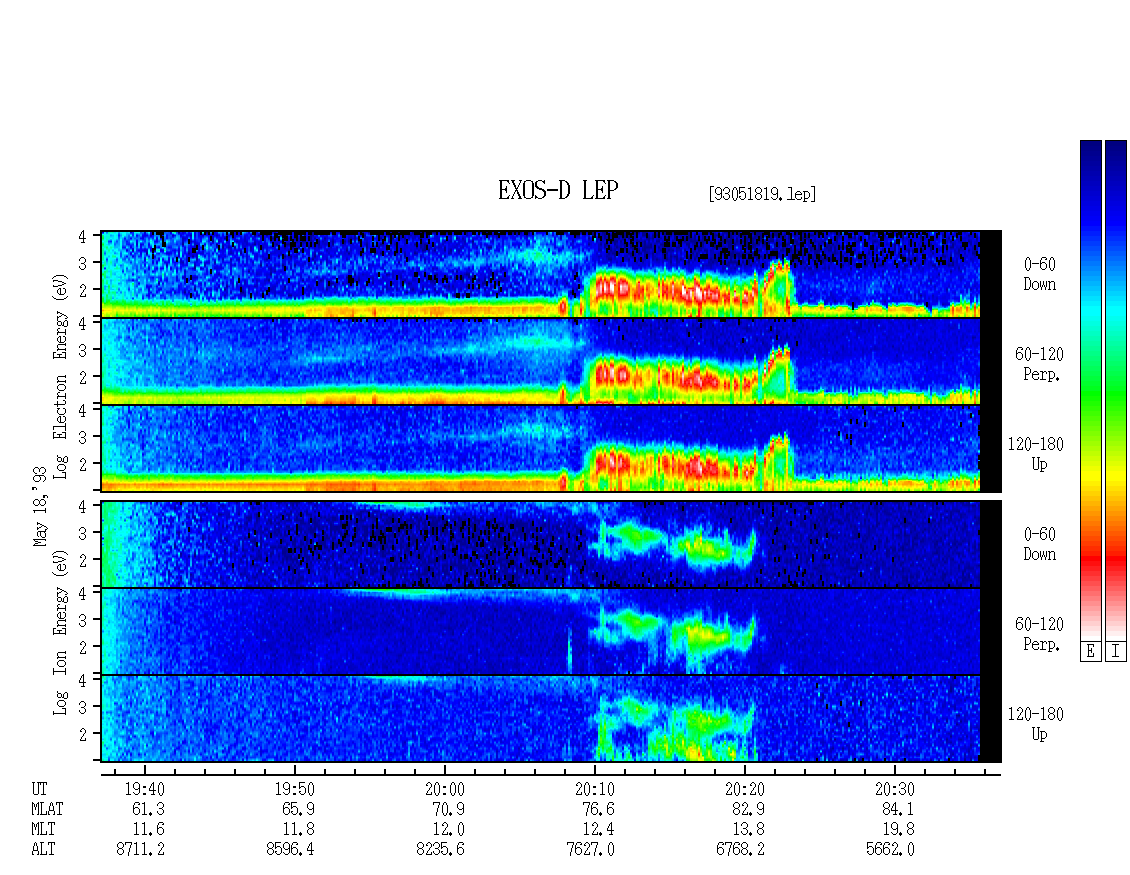This screenshot has height=875, width=1130.
Task: Click the ion color scale bar
Action: click(x=1116, y=390)
